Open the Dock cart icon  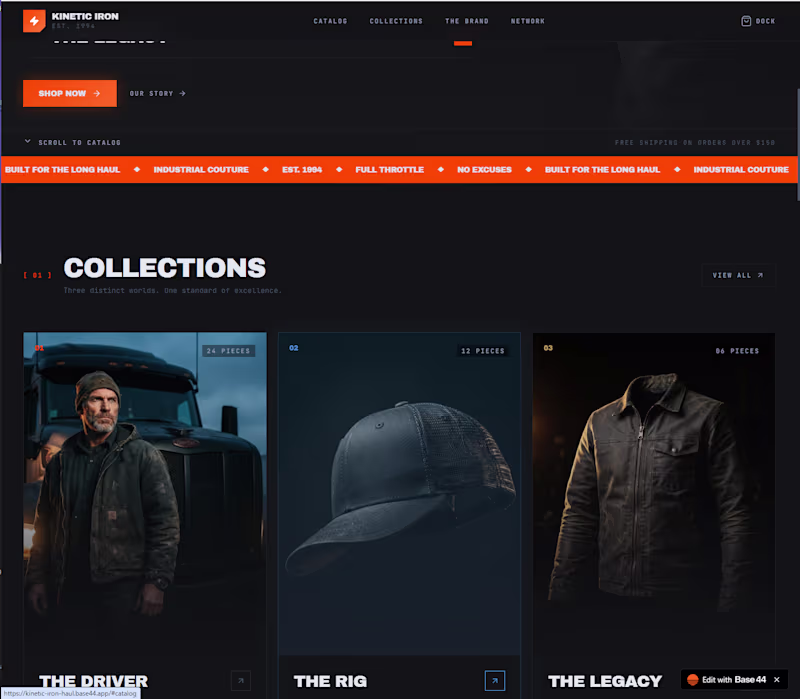746,21
